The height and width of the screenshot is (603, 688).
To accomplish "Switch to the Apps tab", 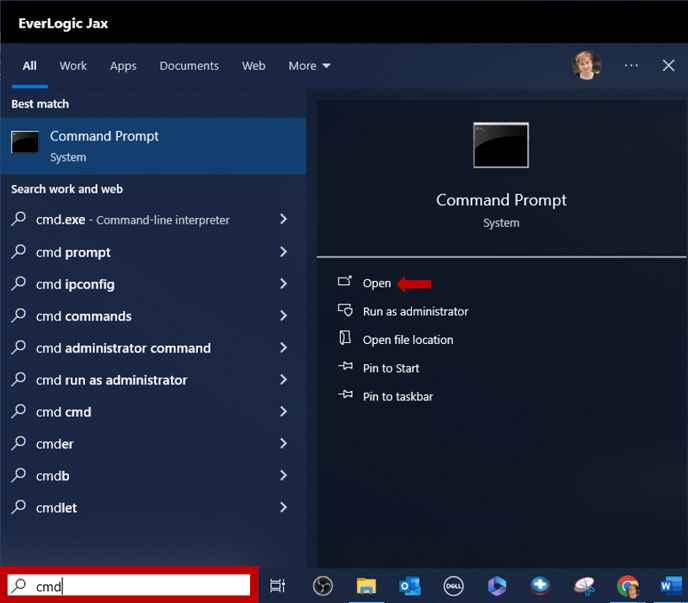I will point(123,66).
